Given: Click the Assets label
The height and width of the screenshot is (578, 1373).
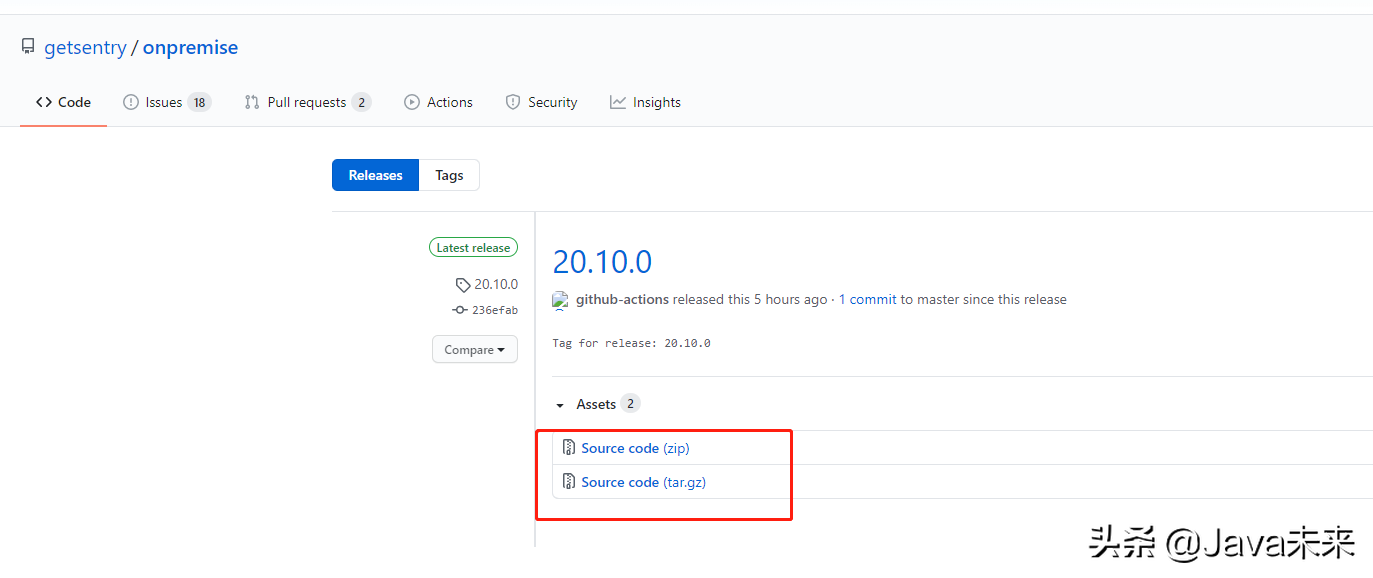Looking at the screenshot, I should coord(596,404).
